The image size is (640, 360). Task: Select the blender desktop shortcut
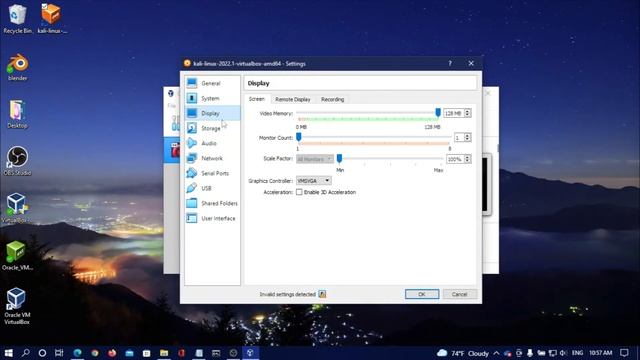pos(17,67)
